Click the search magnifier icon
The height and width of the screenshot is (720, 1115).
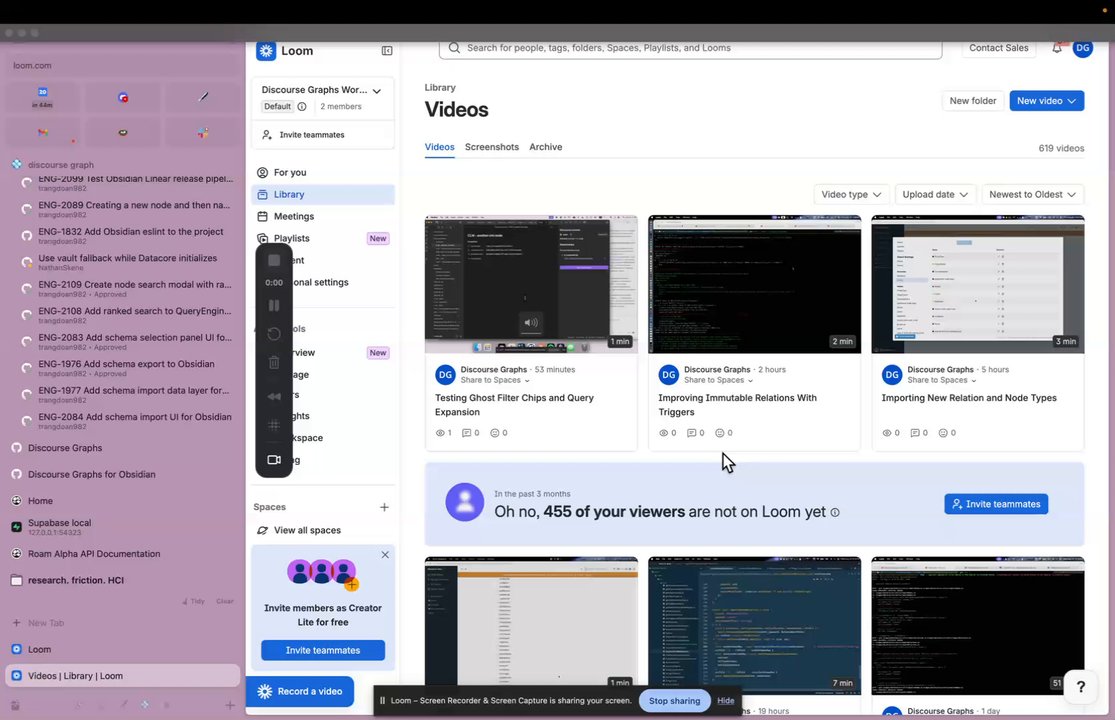pyautogui.click(x=454, y=48)
